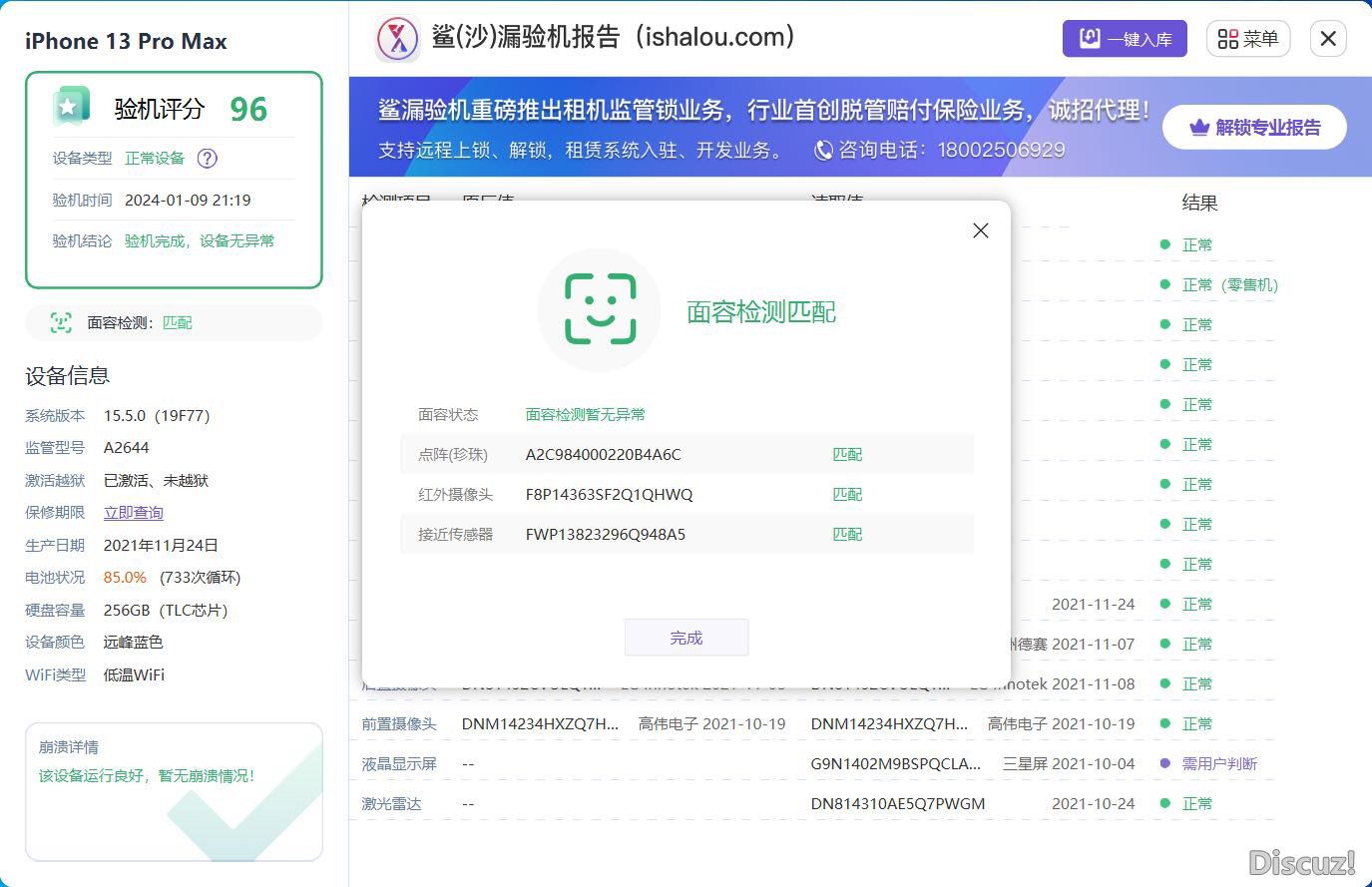
Task: Click the 2021年11月24日 production date
Action: pyautogui.click(x=161, y=545)
